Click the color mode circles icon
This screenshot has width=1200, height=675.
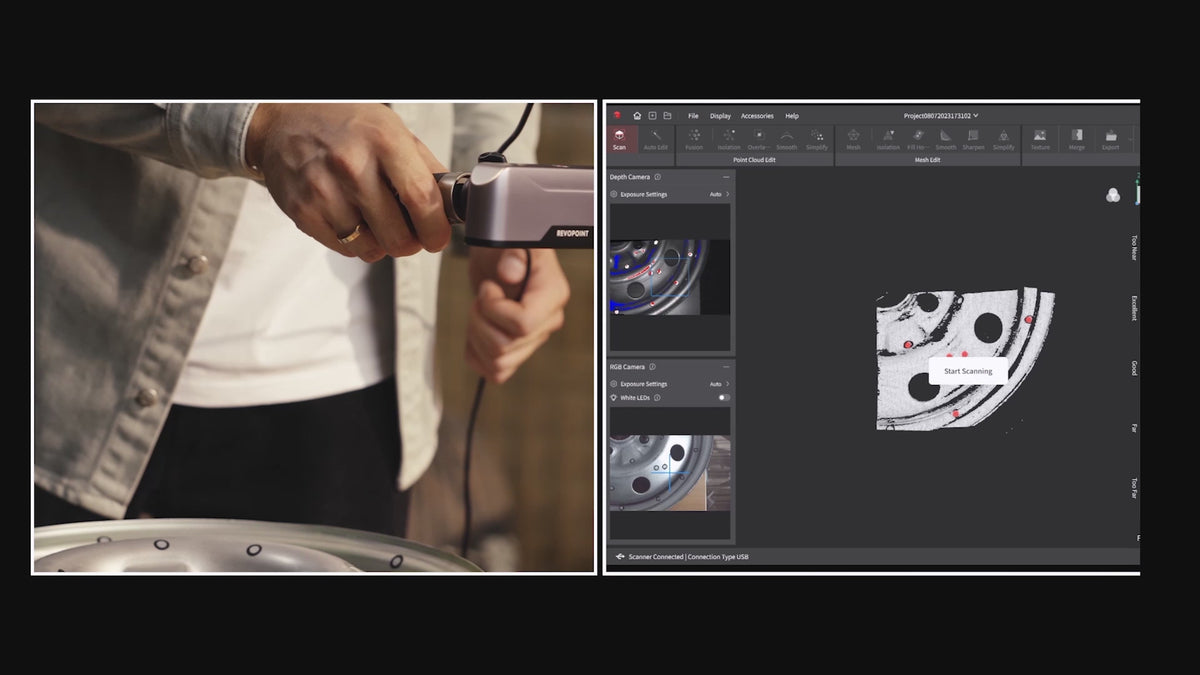coord(1113,196)
